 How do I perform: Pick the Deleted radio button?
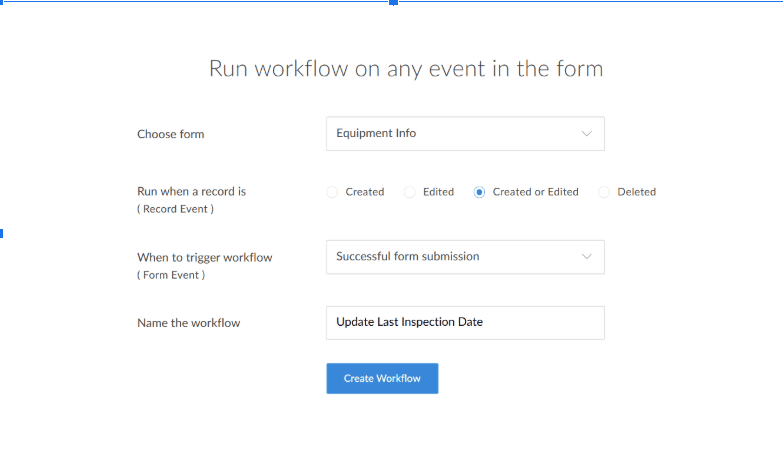pyautogui.click(x=604, y=192)
